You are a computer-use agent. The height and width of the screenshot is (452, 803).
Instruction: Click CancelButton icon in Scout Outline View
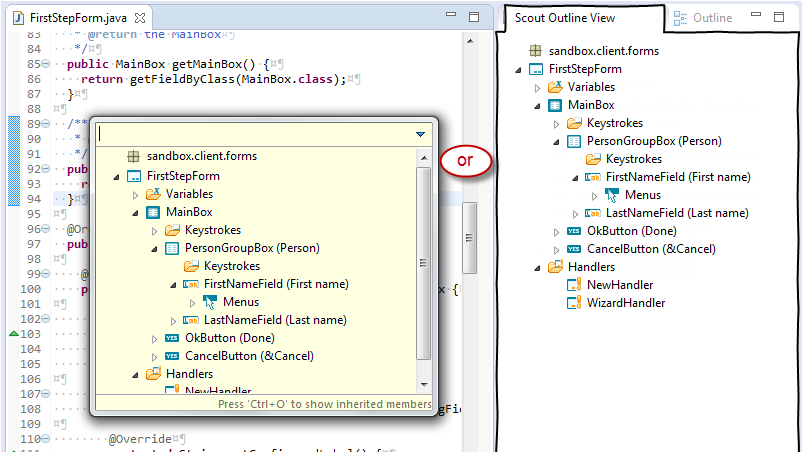click(574, 249)
